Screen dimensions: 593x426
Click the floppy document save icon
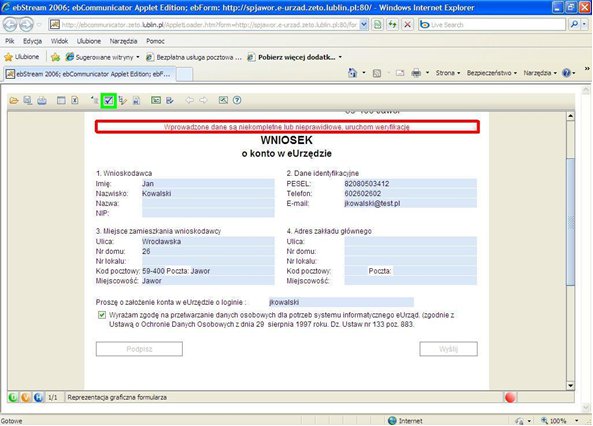(x=137, y=100)
